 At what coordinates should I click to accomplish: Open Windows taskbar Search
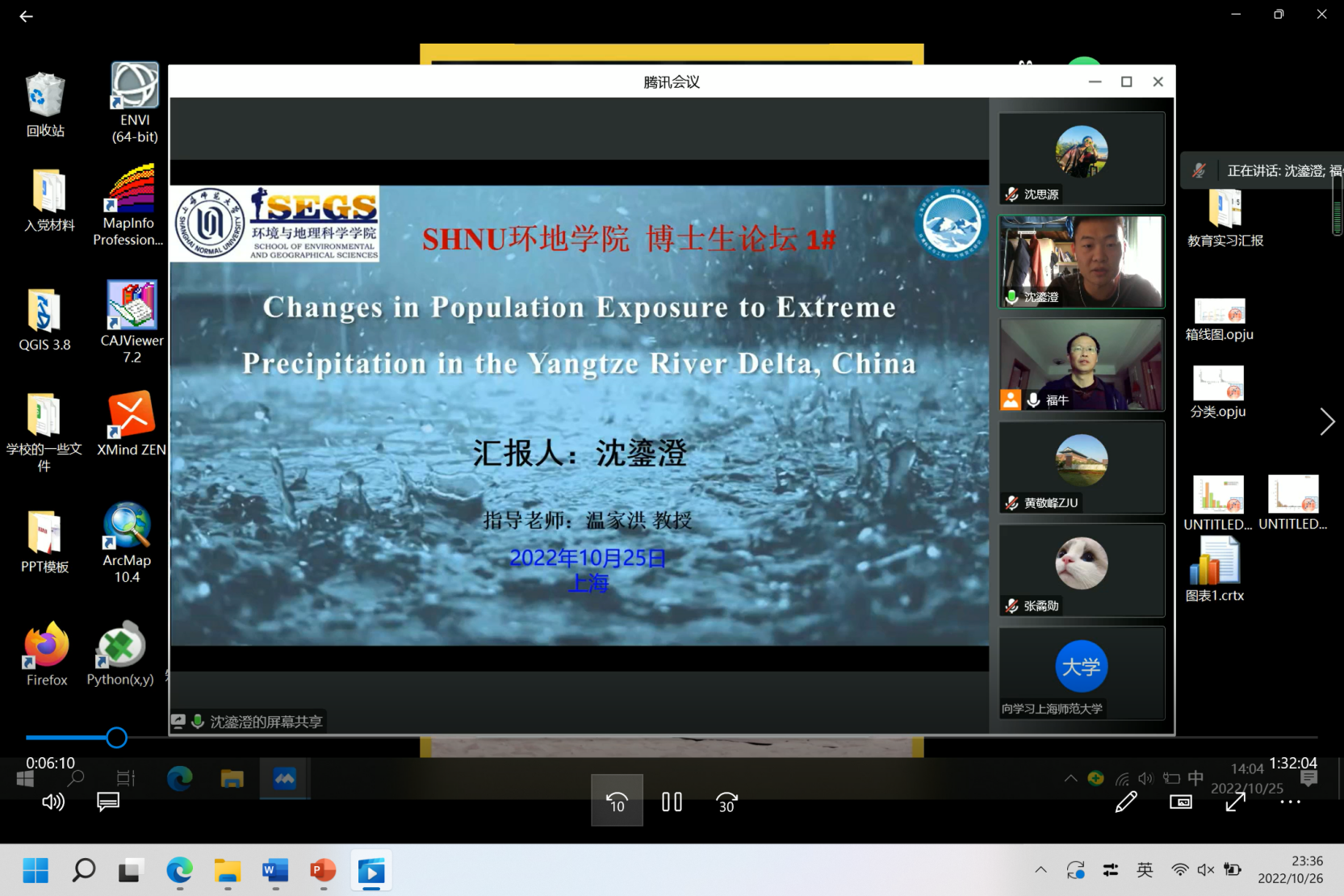pyautogui.click(x=84, y=870)
